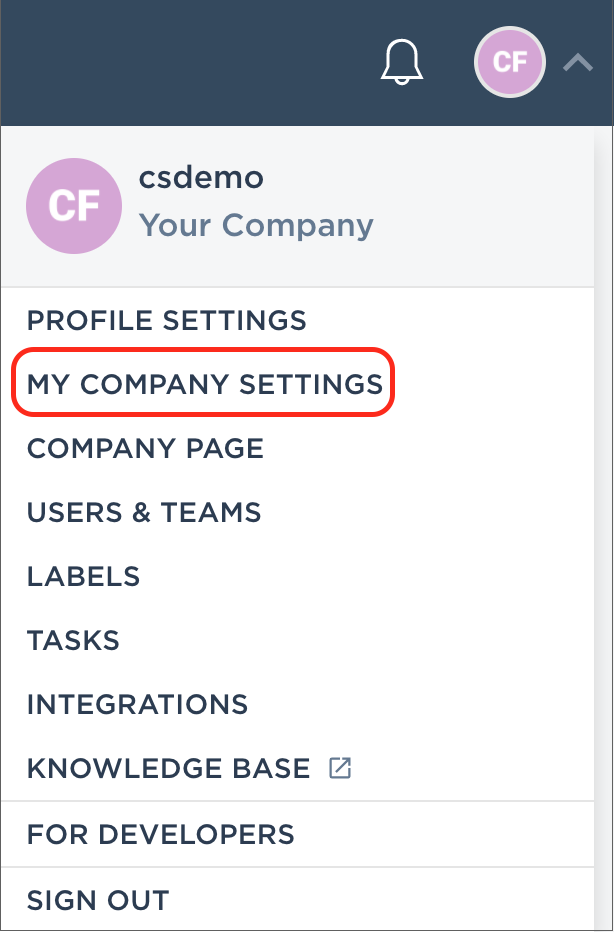Open the Tasks section

tap(73, 640)
